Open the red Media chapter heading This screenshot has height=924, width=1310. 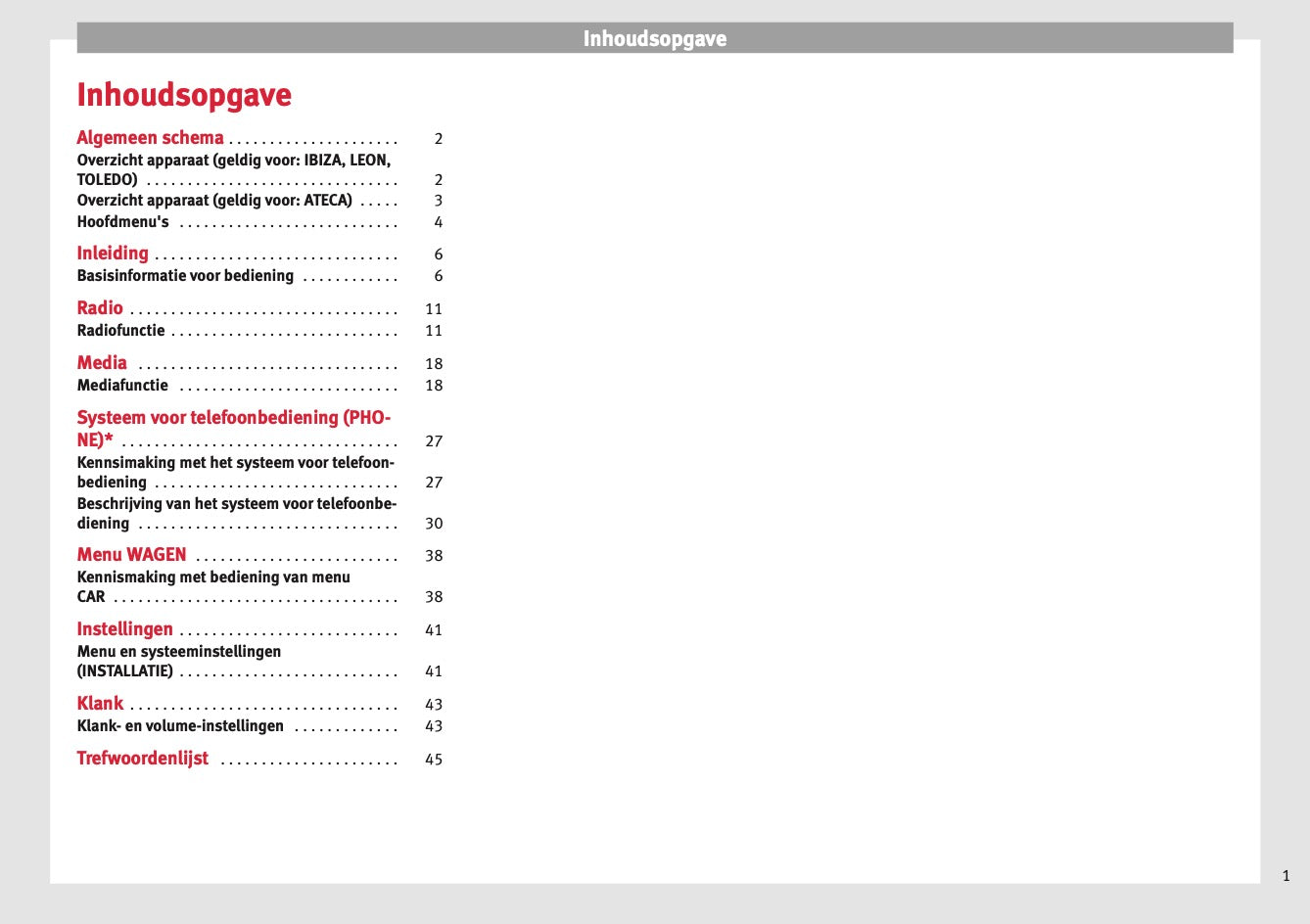tap(102, 363)
